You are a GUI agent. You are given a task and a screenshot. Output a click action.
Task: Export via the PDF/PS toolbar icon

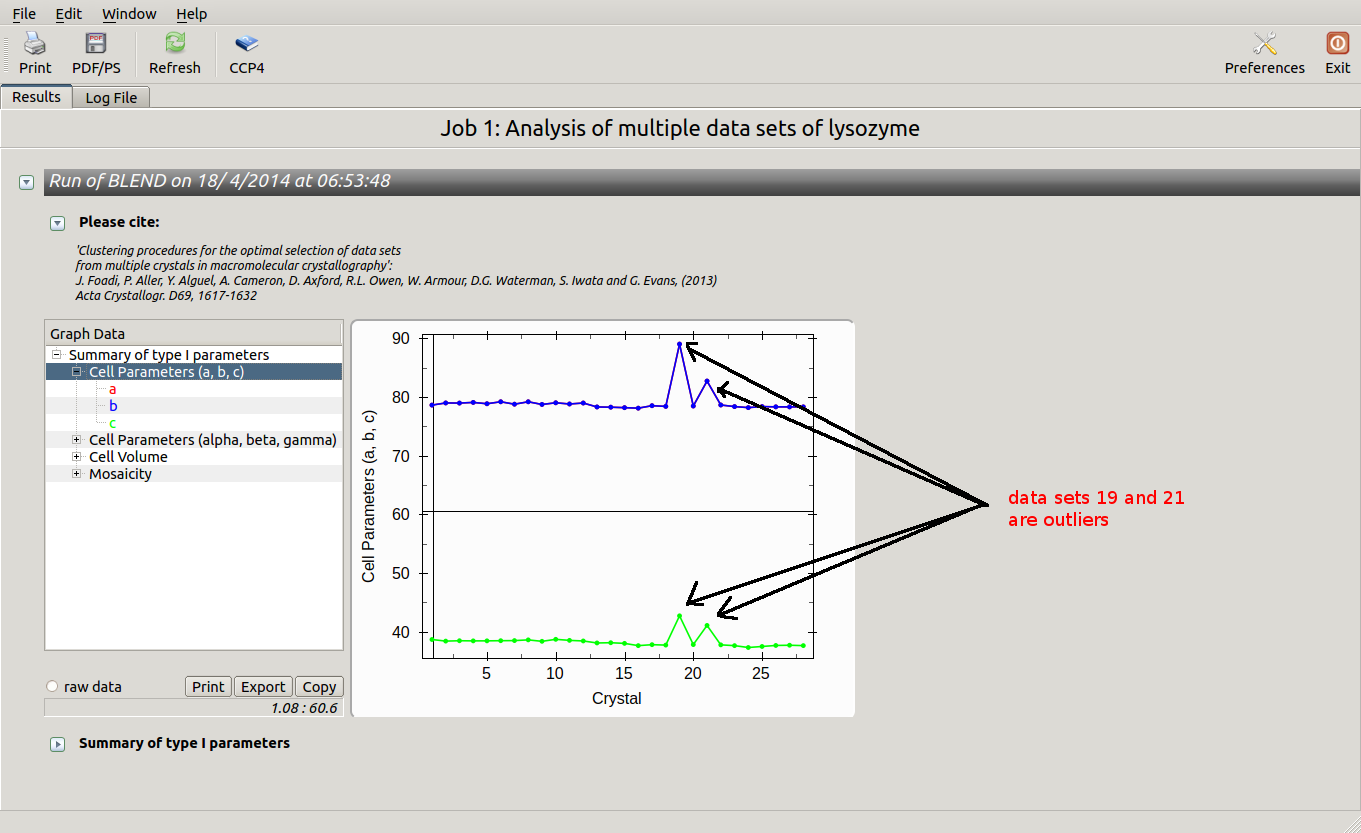point(96,43)
